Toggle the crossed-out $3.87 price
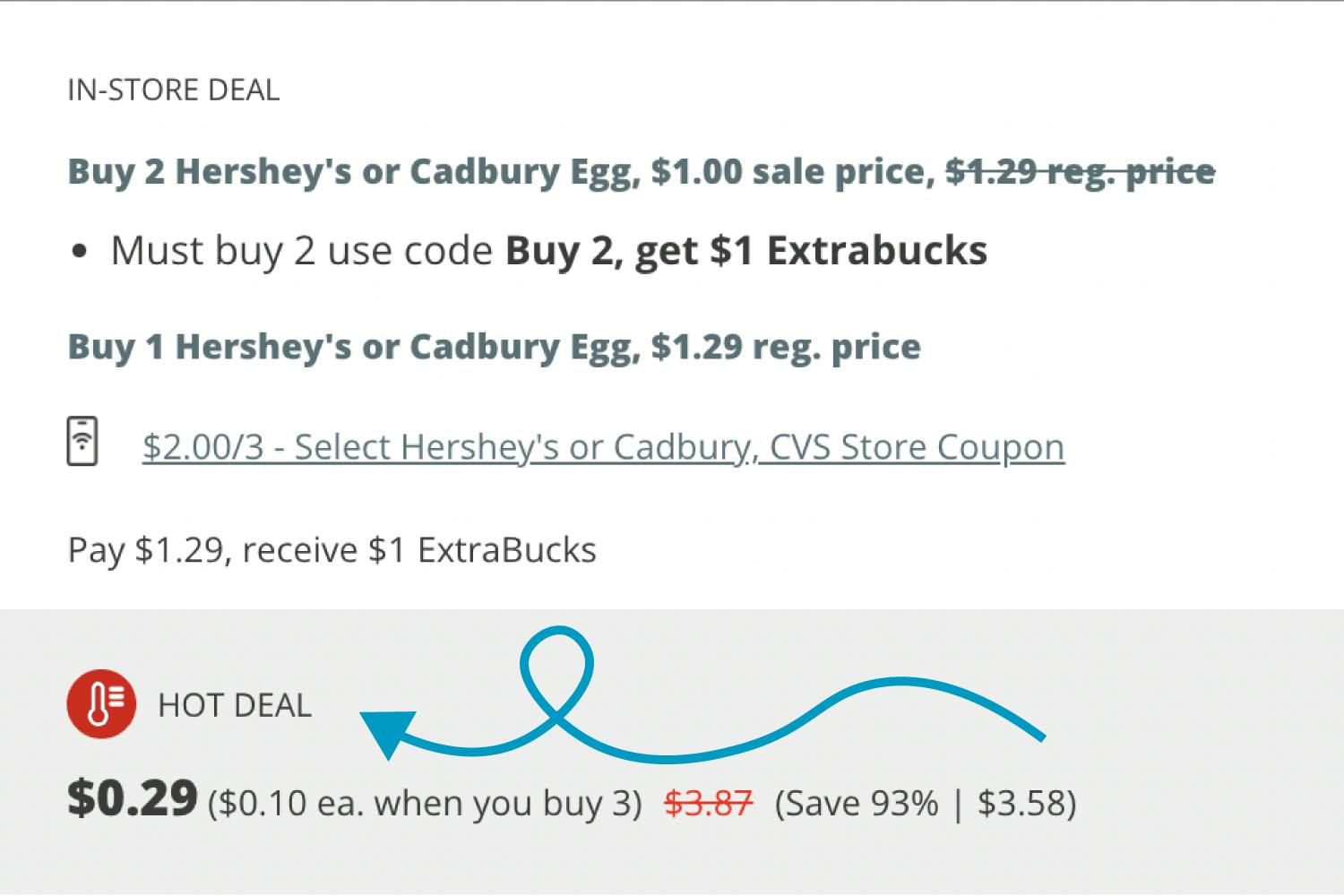Screen dimensions: 1344x896 (709, 802)
